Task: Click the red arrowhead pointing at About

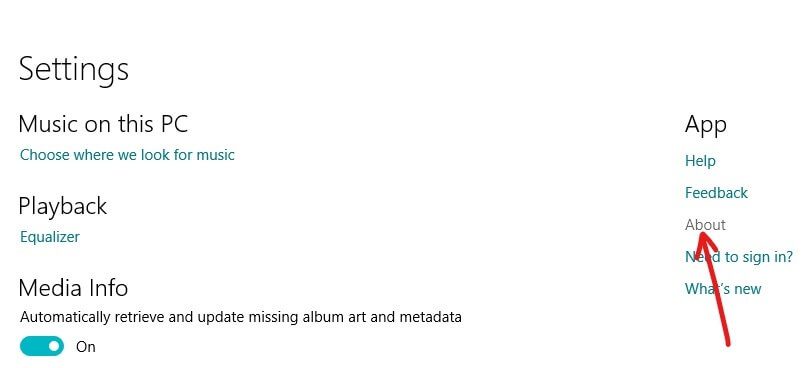Action: [704, 243]
